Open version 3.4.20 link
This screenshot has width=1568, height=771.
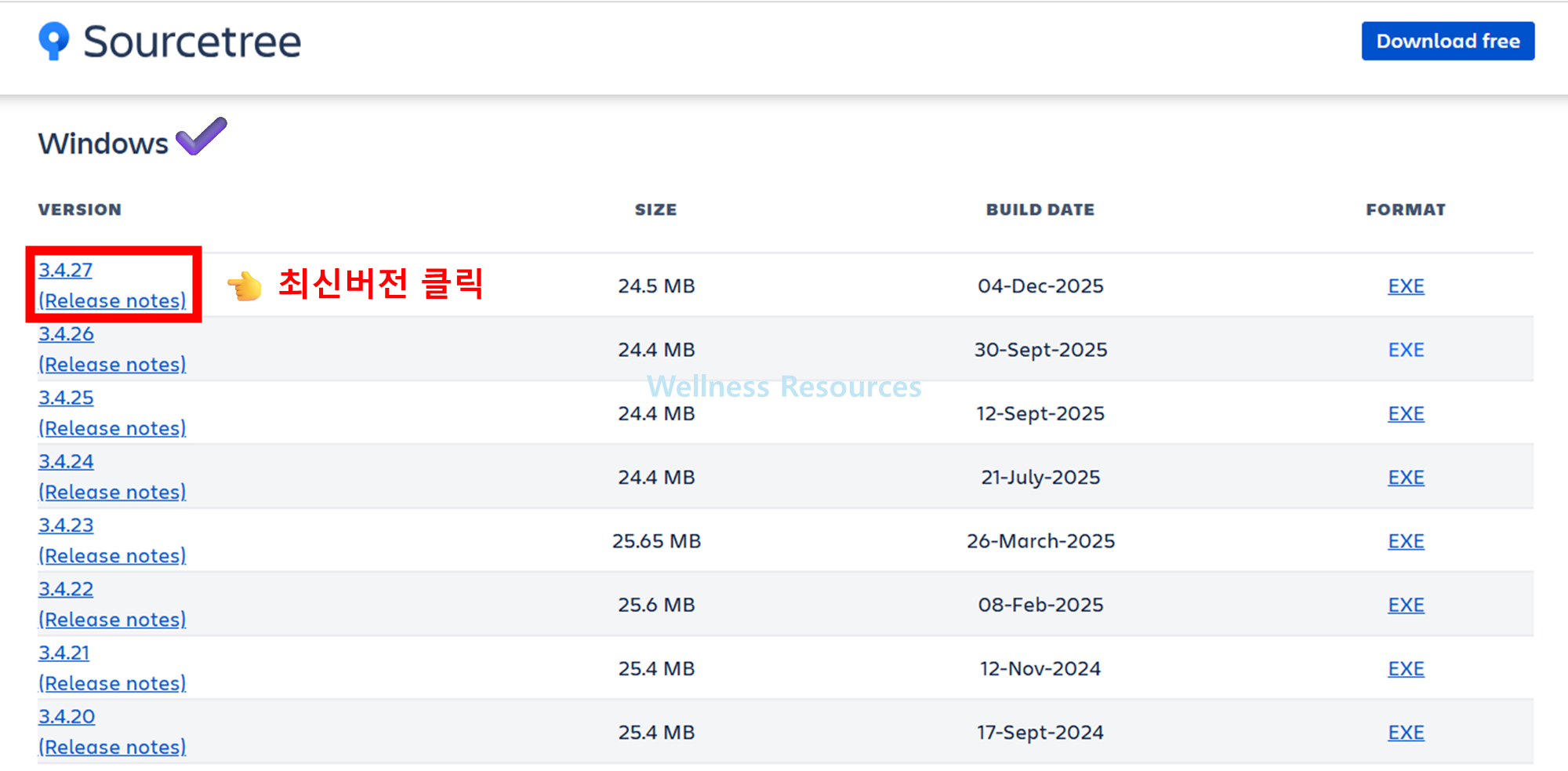pos(67,717)
